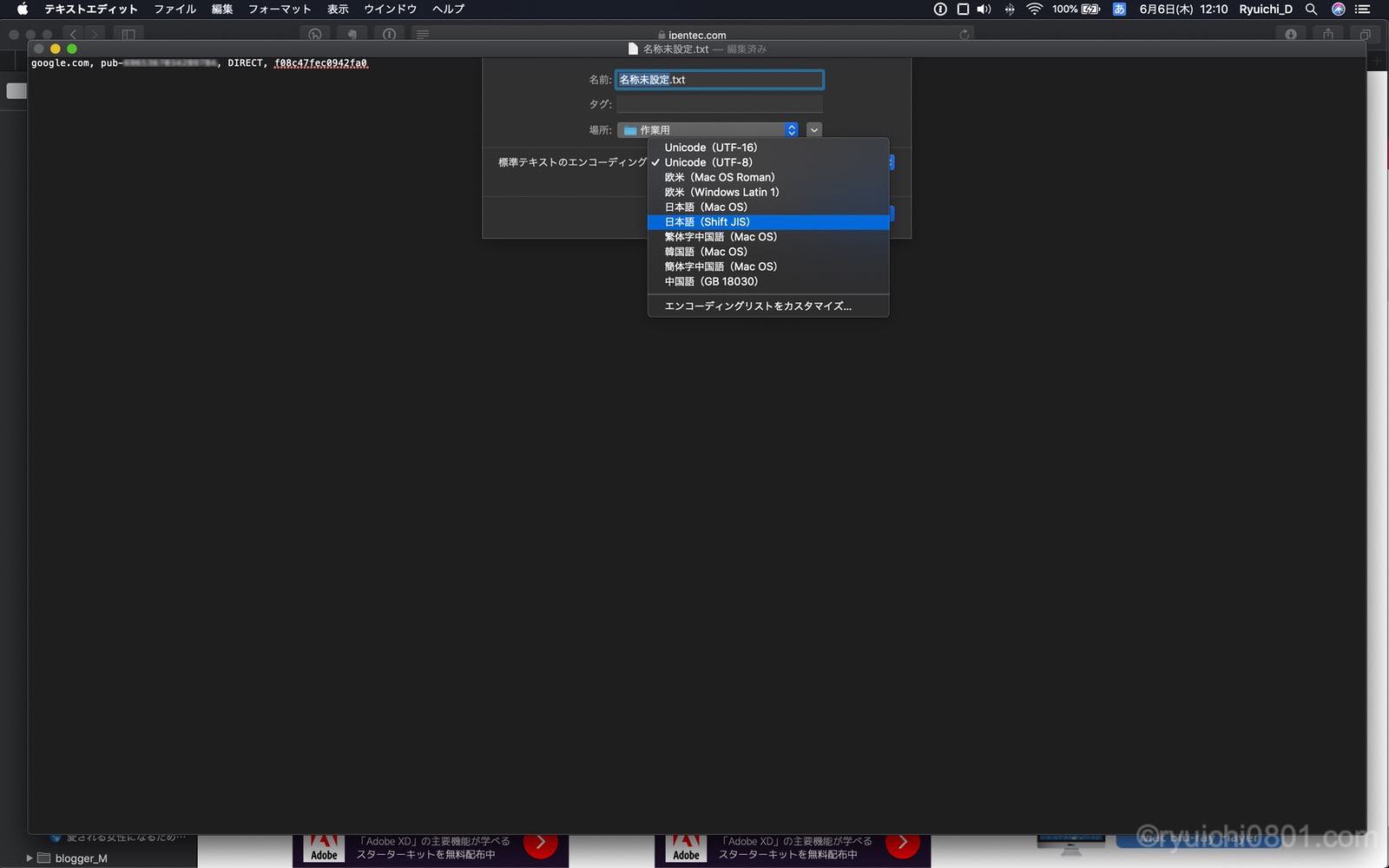1389x868 pixels.
Task: Select 日本語 (Mac OS) encoding
Action: click(x=768, y=207)
